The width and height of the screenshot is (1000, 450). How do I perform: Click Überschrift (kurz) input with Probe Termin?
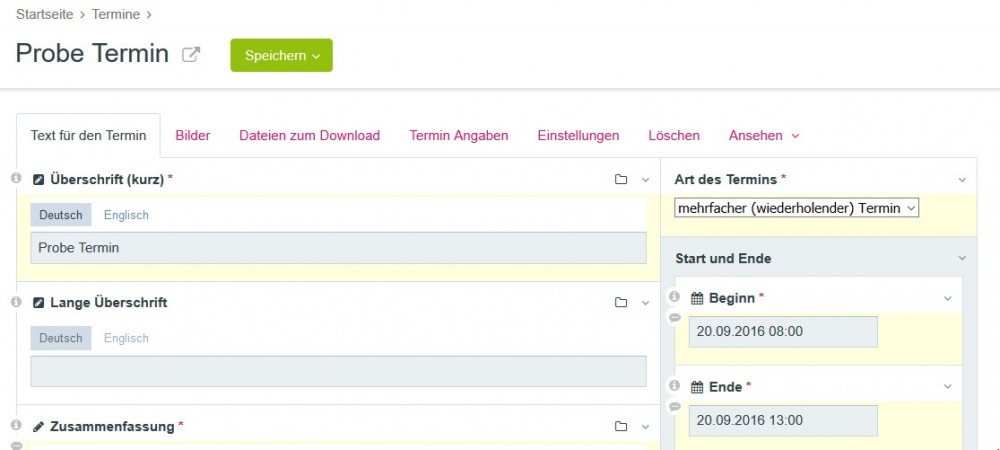tap(338, 248)
